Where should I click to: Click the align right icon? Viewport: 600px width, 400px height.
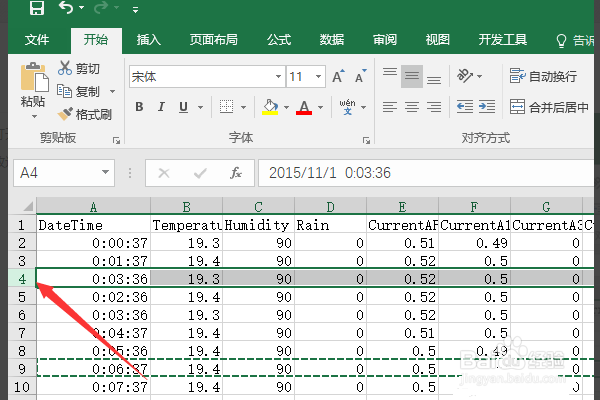coord(434,107)
